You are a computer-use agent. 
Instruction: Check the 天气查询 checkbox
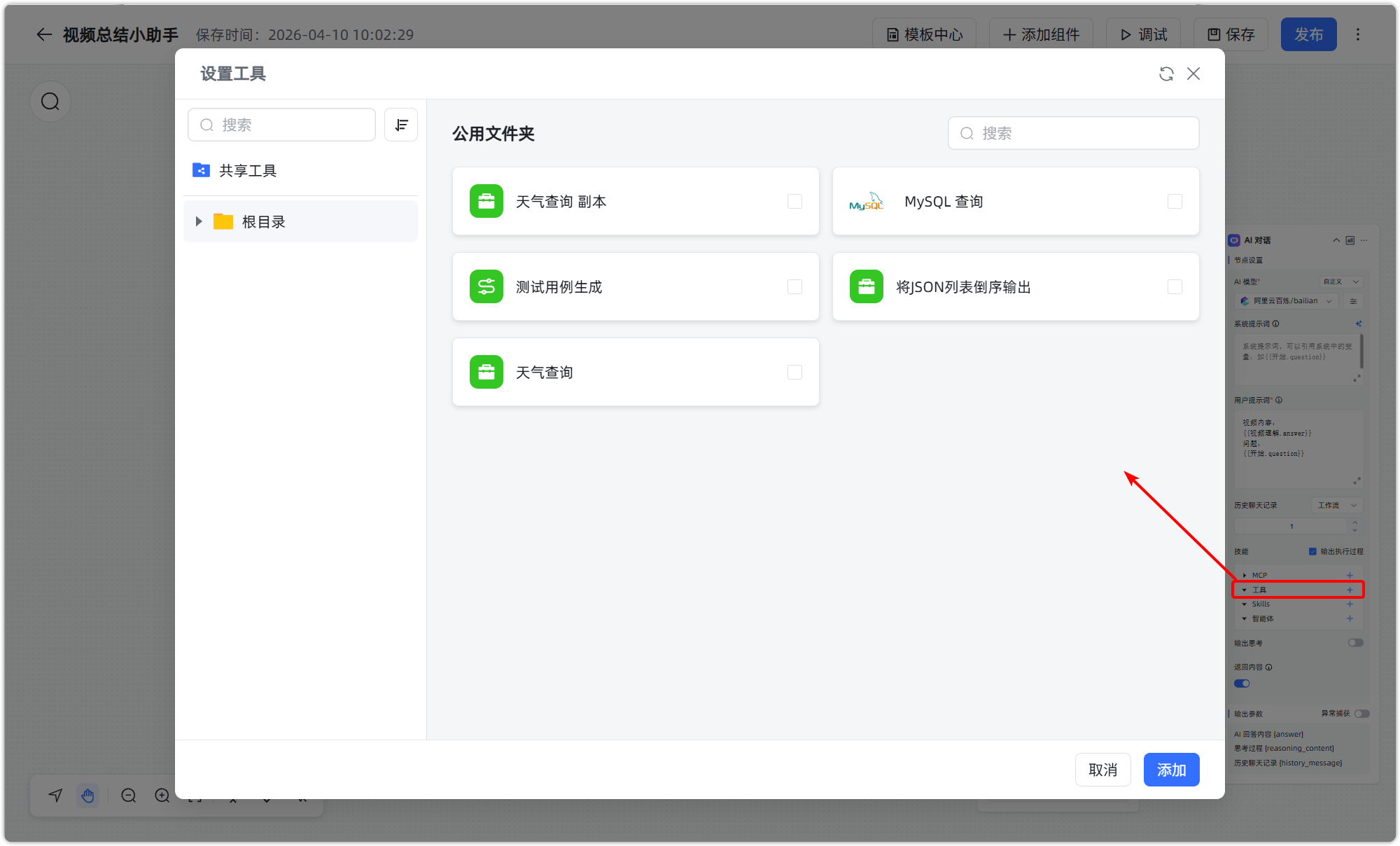coord(794,372)
